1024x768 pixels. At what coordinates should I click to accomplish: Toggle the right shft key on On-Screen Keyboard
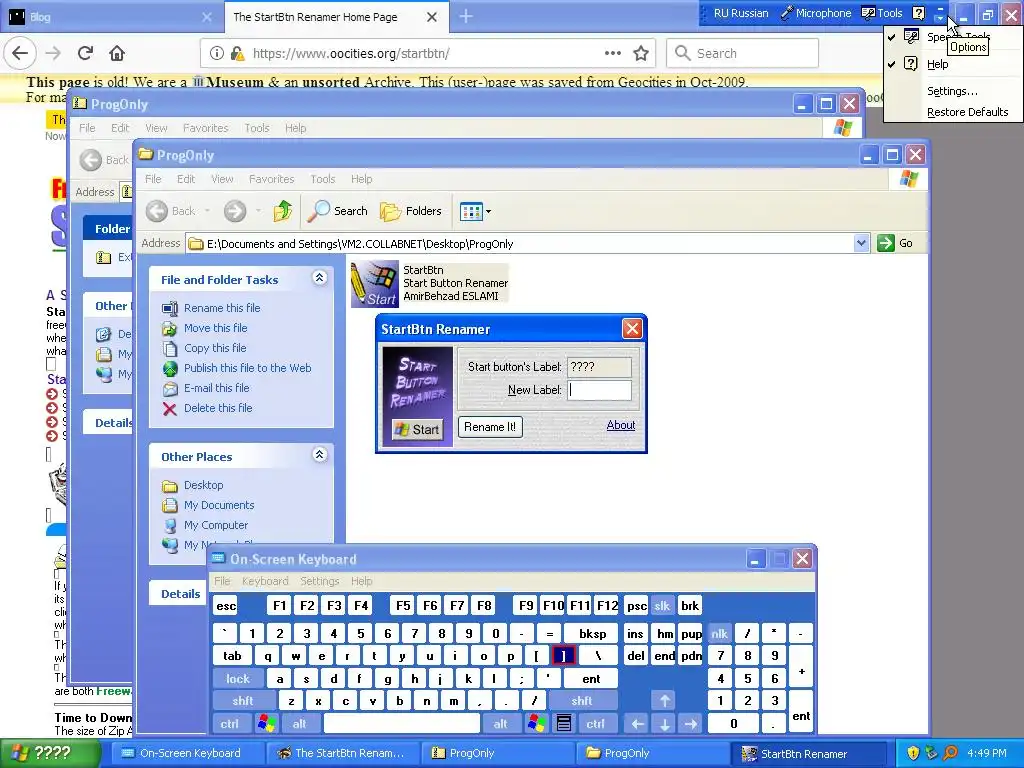(582, 701)
